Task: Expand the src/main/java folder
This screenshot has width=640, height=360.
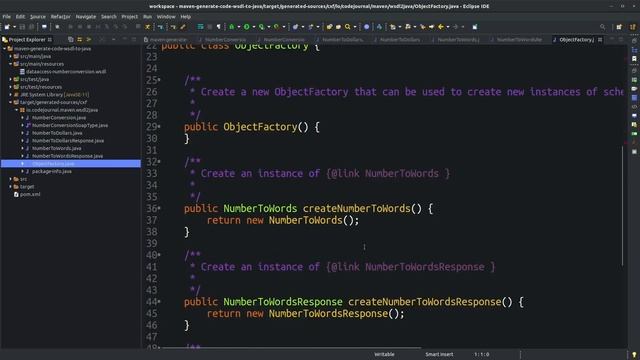Action: tap(11, 56)
